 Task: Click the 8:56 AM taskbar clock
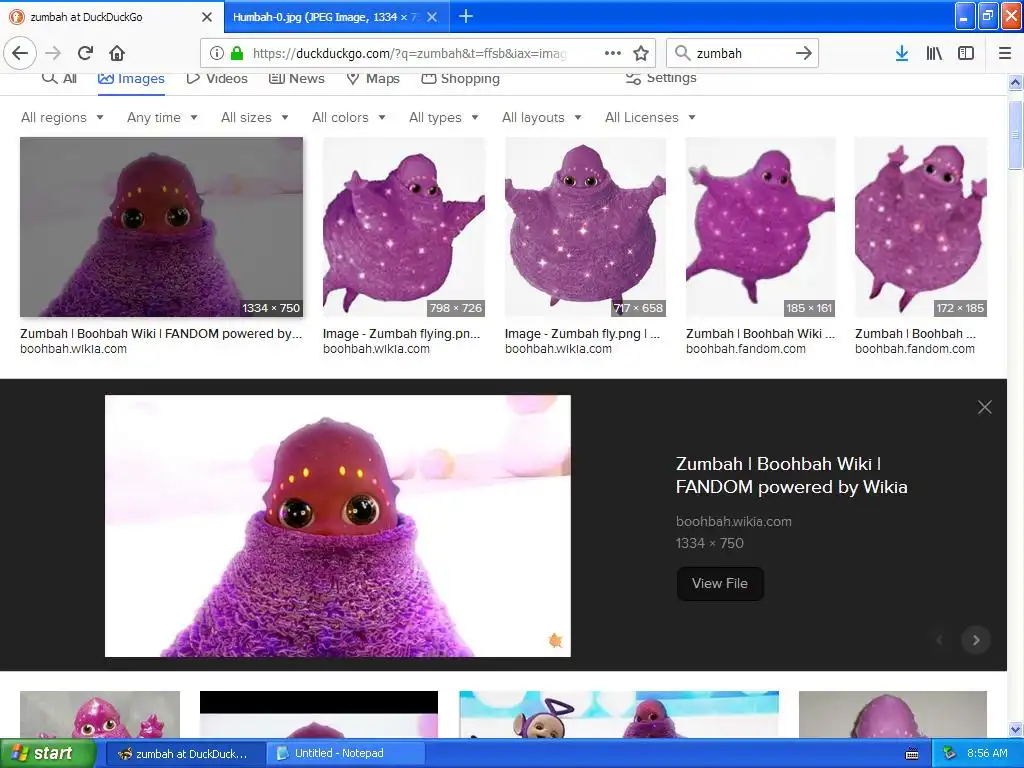987,754
